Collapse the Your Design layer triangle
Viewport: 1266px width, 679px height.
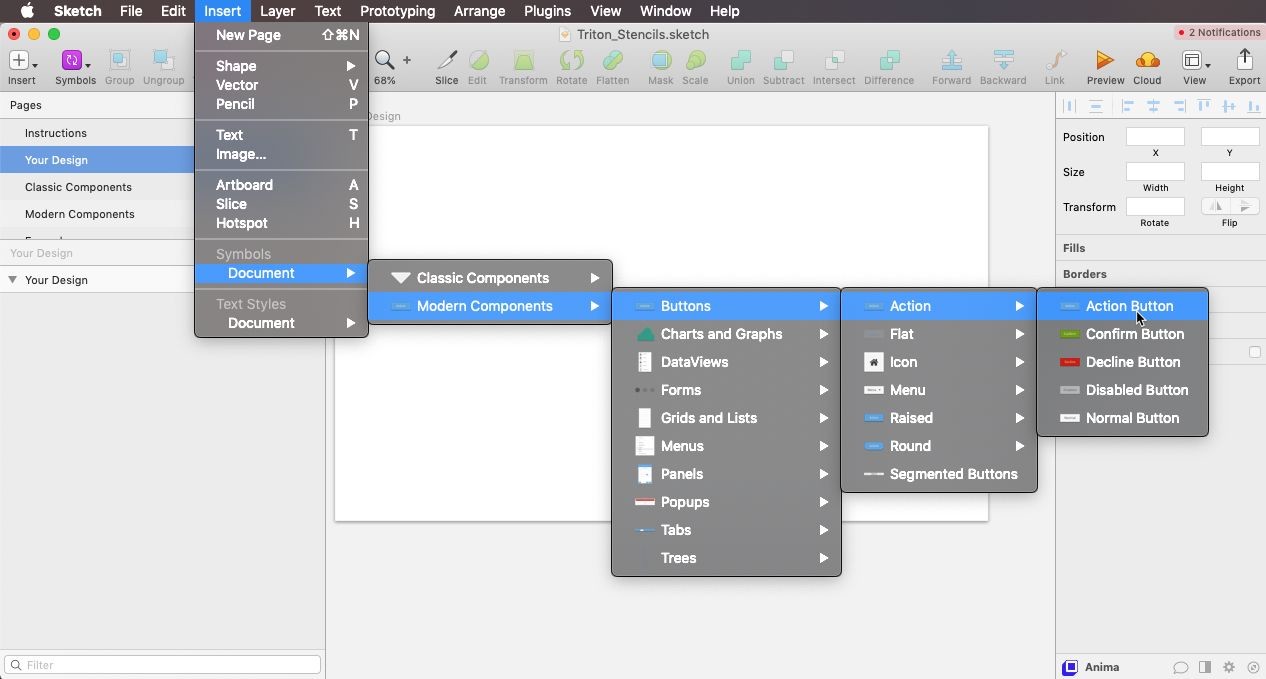pos(13,280)
